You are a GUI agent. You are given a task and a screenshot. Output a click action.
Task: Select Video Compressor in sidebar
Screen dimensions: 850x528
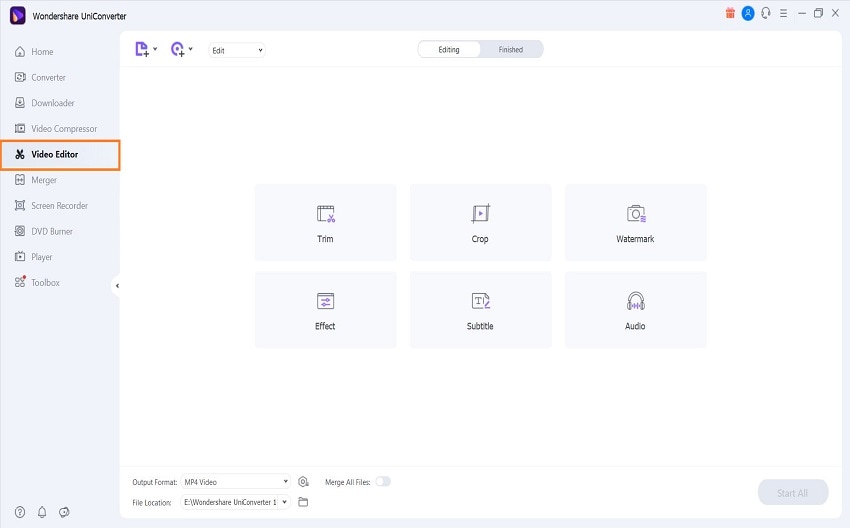[x=56, y=128]
